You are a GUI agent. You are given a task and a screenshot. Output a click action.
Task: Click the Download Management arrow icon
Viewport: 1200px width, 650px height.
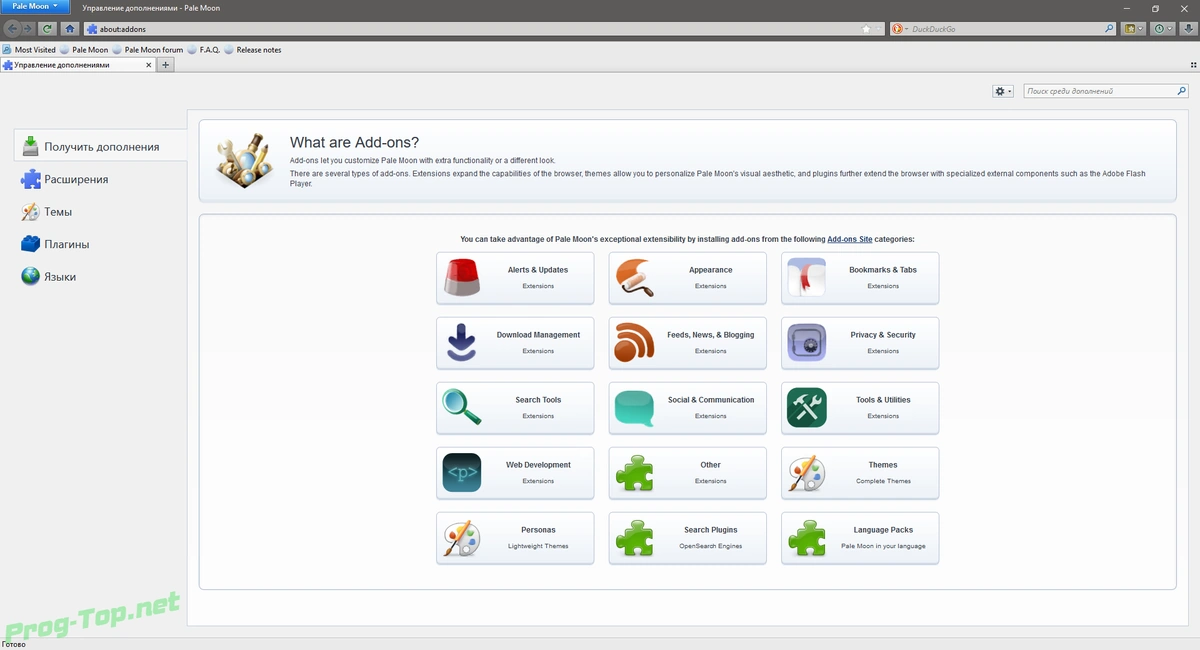coord(461,343)
